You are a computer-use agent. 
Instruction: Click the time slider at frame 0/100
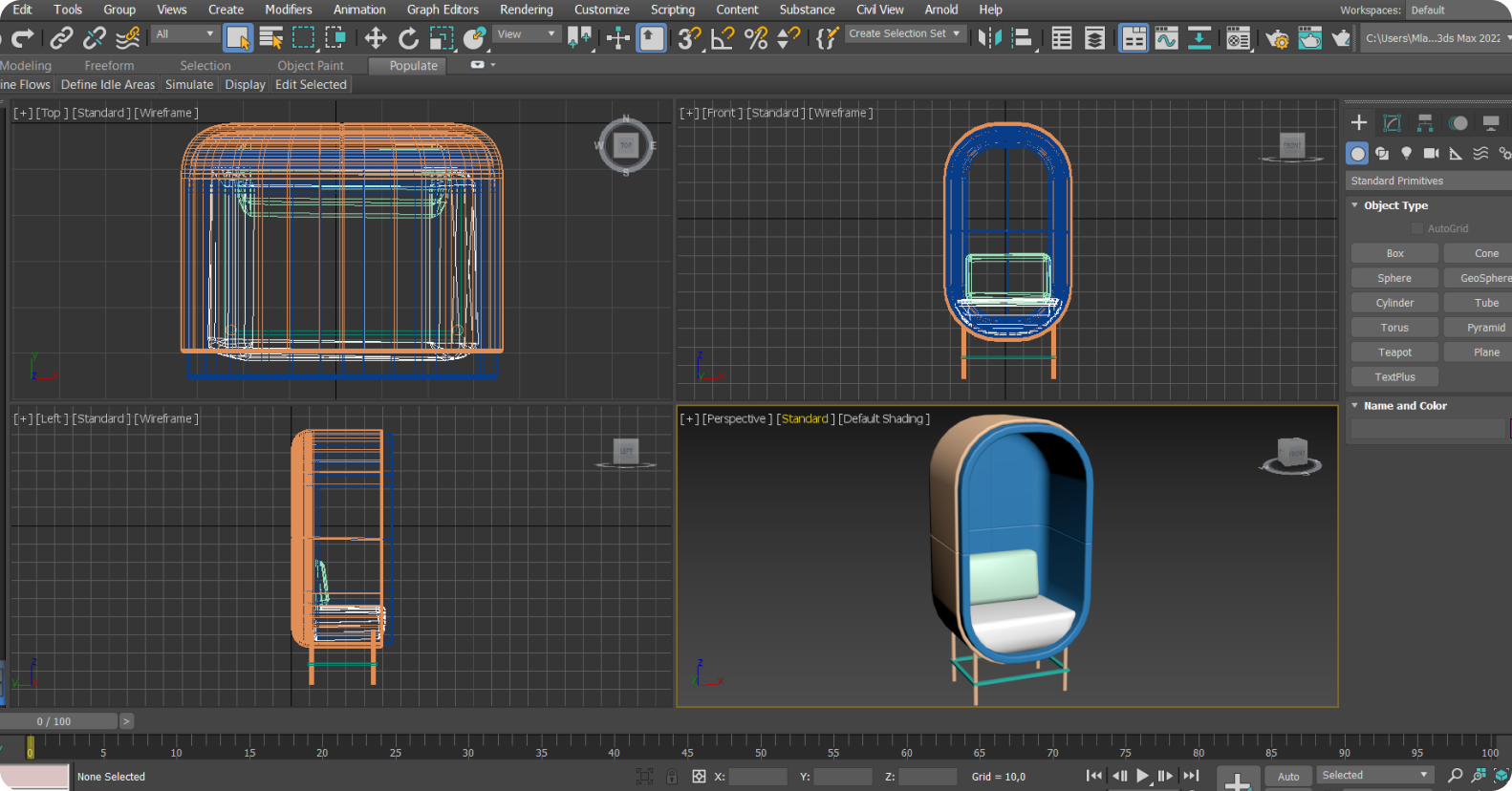pyautogui.click(x=54, y=721)
